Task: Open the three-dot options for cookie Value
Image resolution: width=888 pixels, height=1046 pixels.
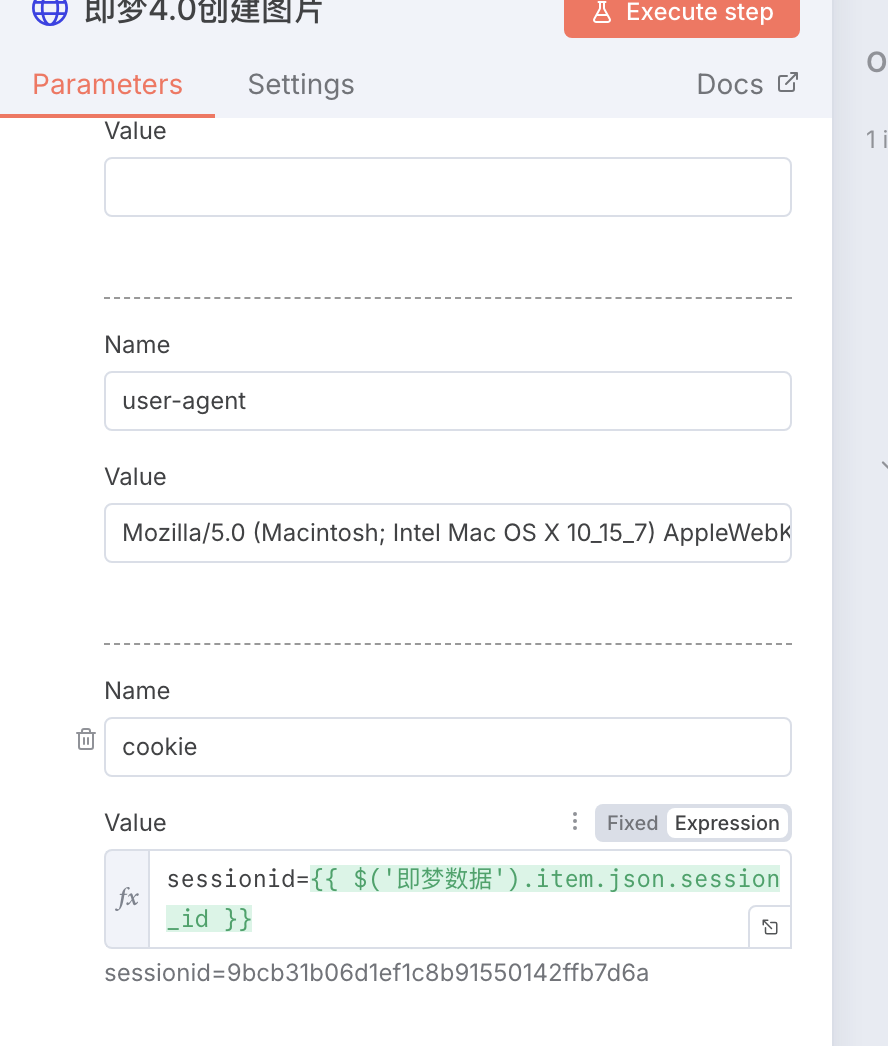Action: point(575,822)
